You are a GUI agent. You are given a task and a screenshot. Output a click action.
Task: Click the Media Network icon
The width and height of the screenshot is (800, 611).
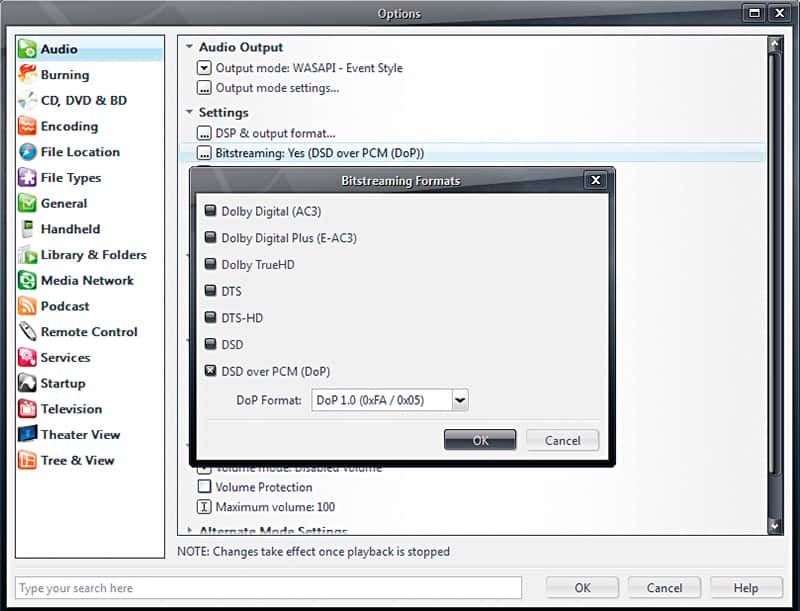point(28,280)
